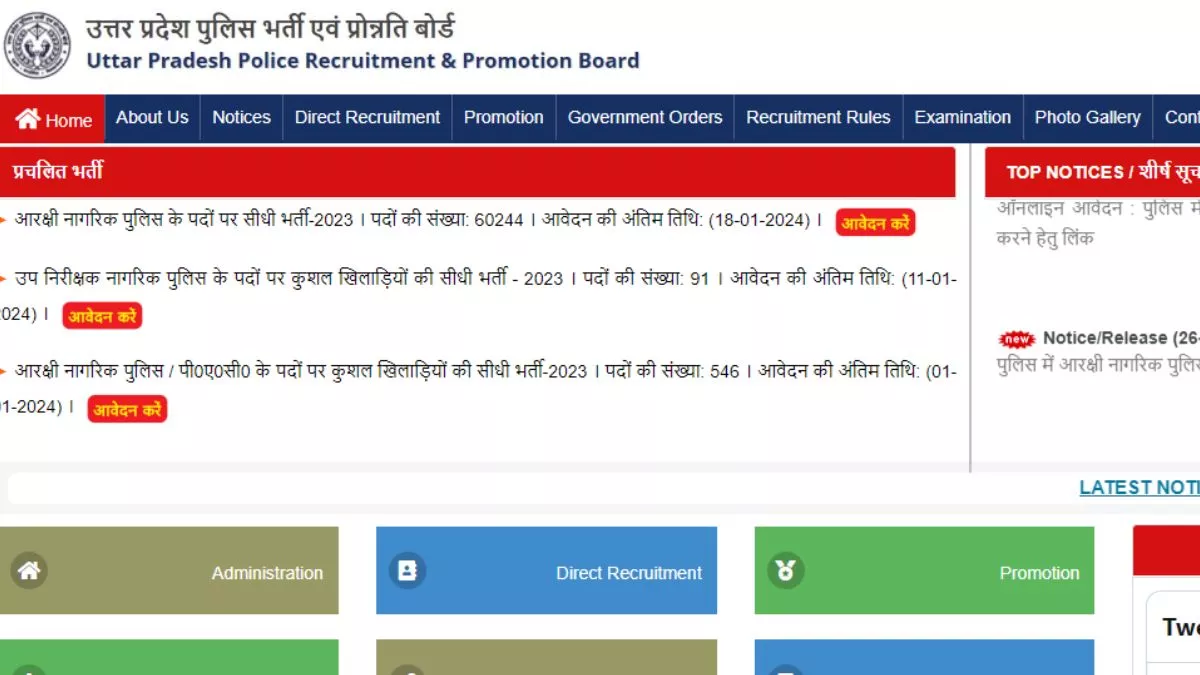Click the आरक्षी नागरिक पुलिस / पी0ए0सी0 recruitment text

(x=478, y=389)
